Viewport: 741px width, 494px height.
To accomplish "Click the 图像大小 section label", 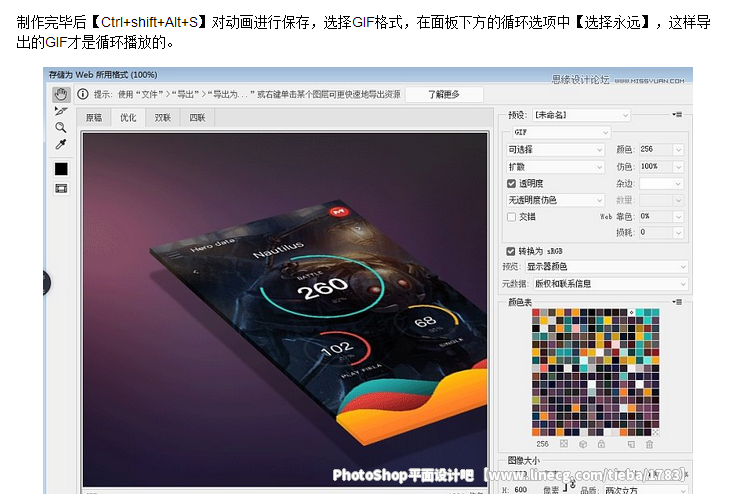I will 523,460.
